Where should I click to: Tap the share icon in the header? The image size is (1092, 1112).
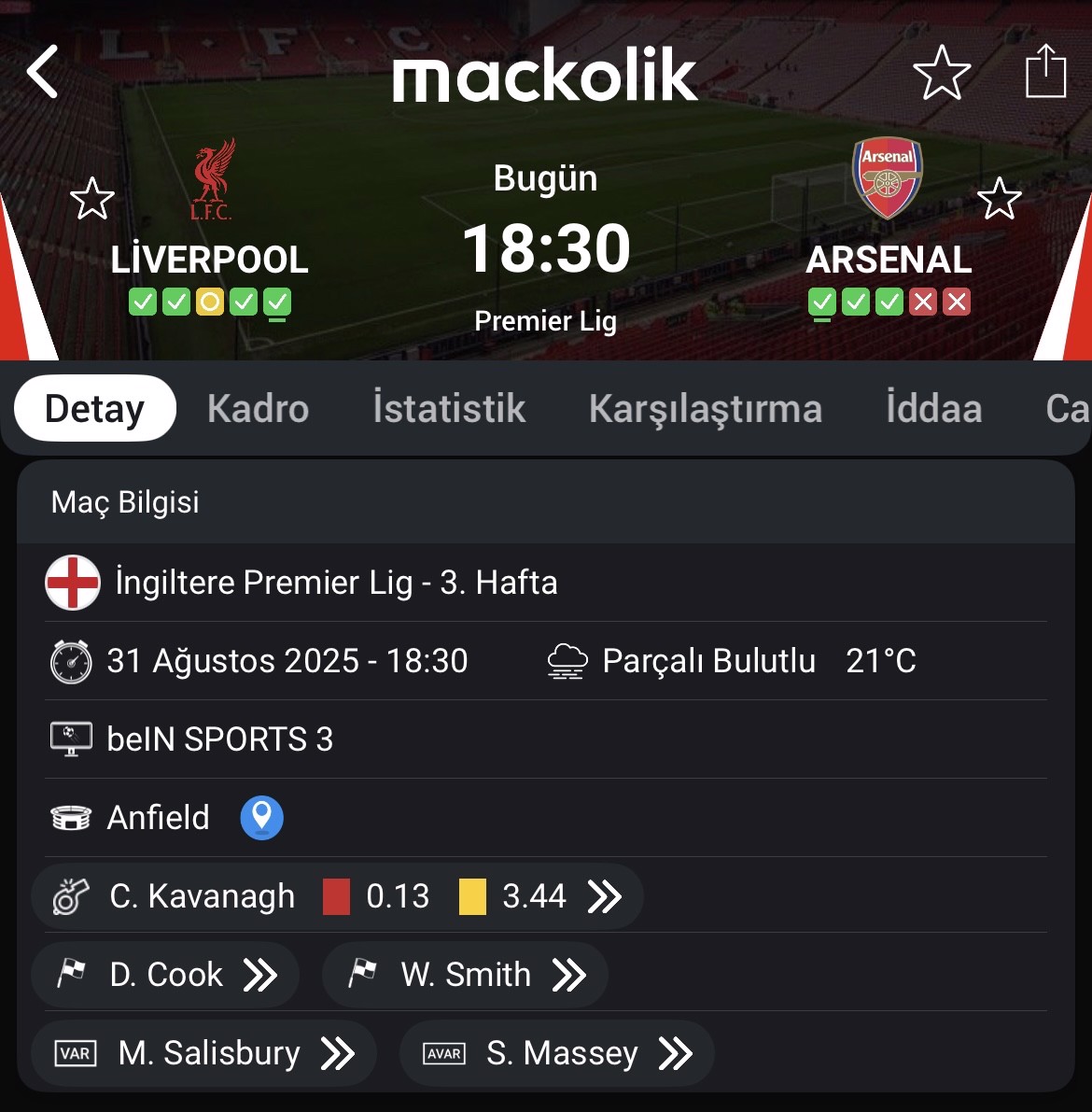[1046, 70]
